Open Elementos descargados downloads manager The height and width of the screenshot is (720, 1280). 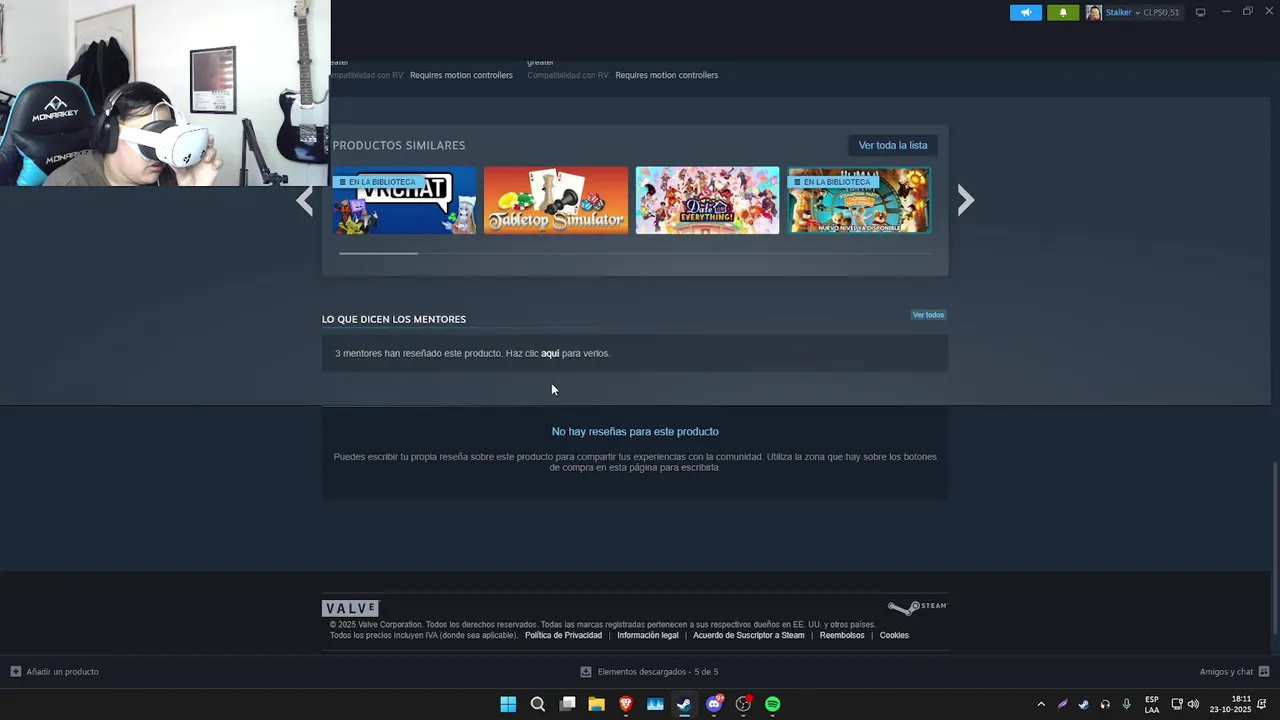coord(658,672)
